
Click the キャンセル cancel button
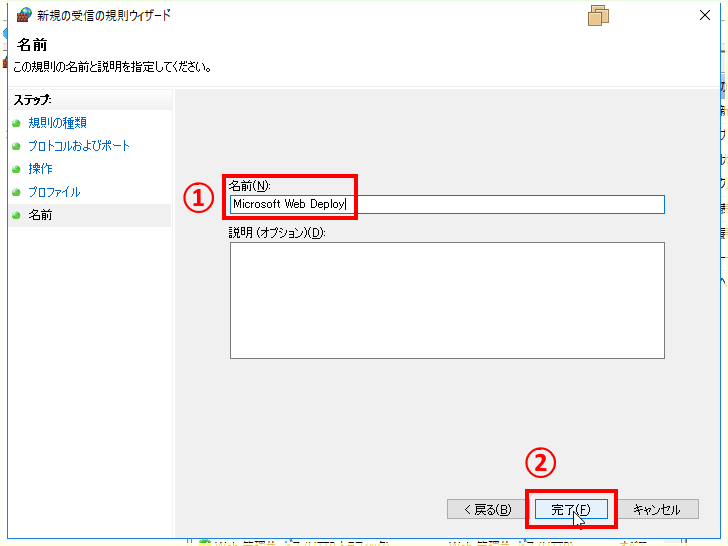pos(657,509)
